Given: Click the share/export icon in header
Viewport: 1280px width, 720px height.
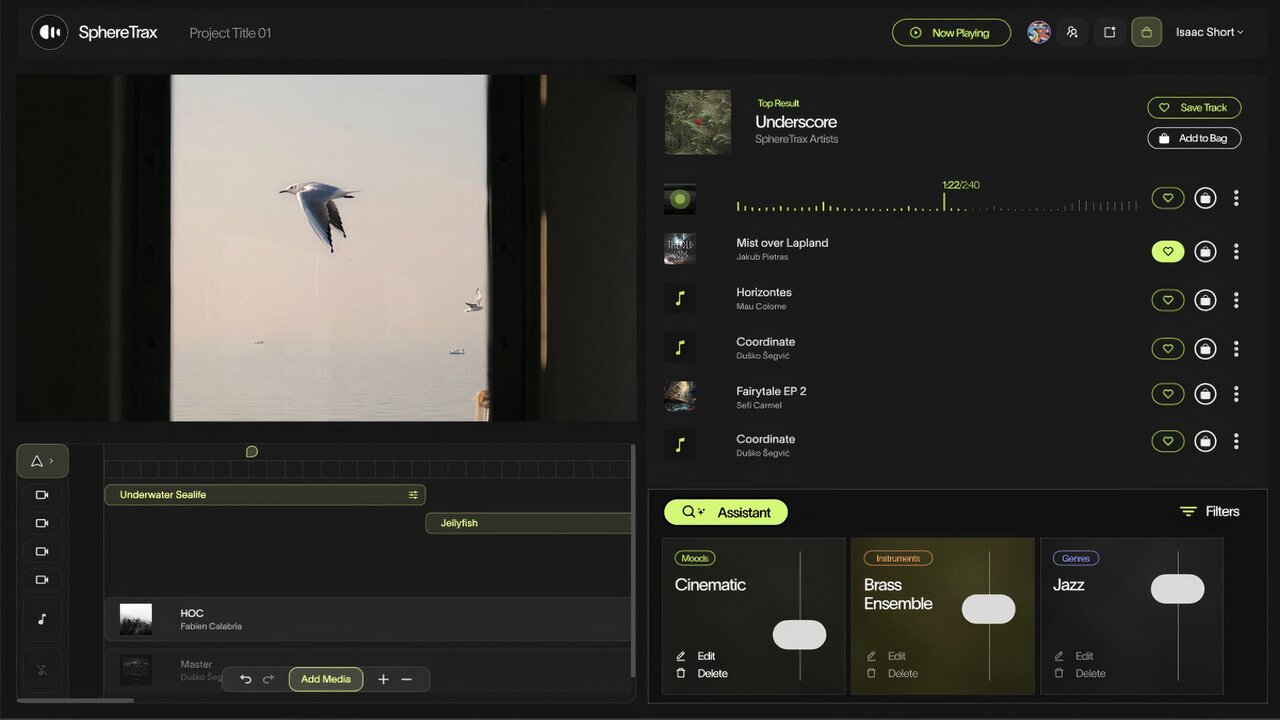Looking at the screenshot, I should click(1109, 32).
